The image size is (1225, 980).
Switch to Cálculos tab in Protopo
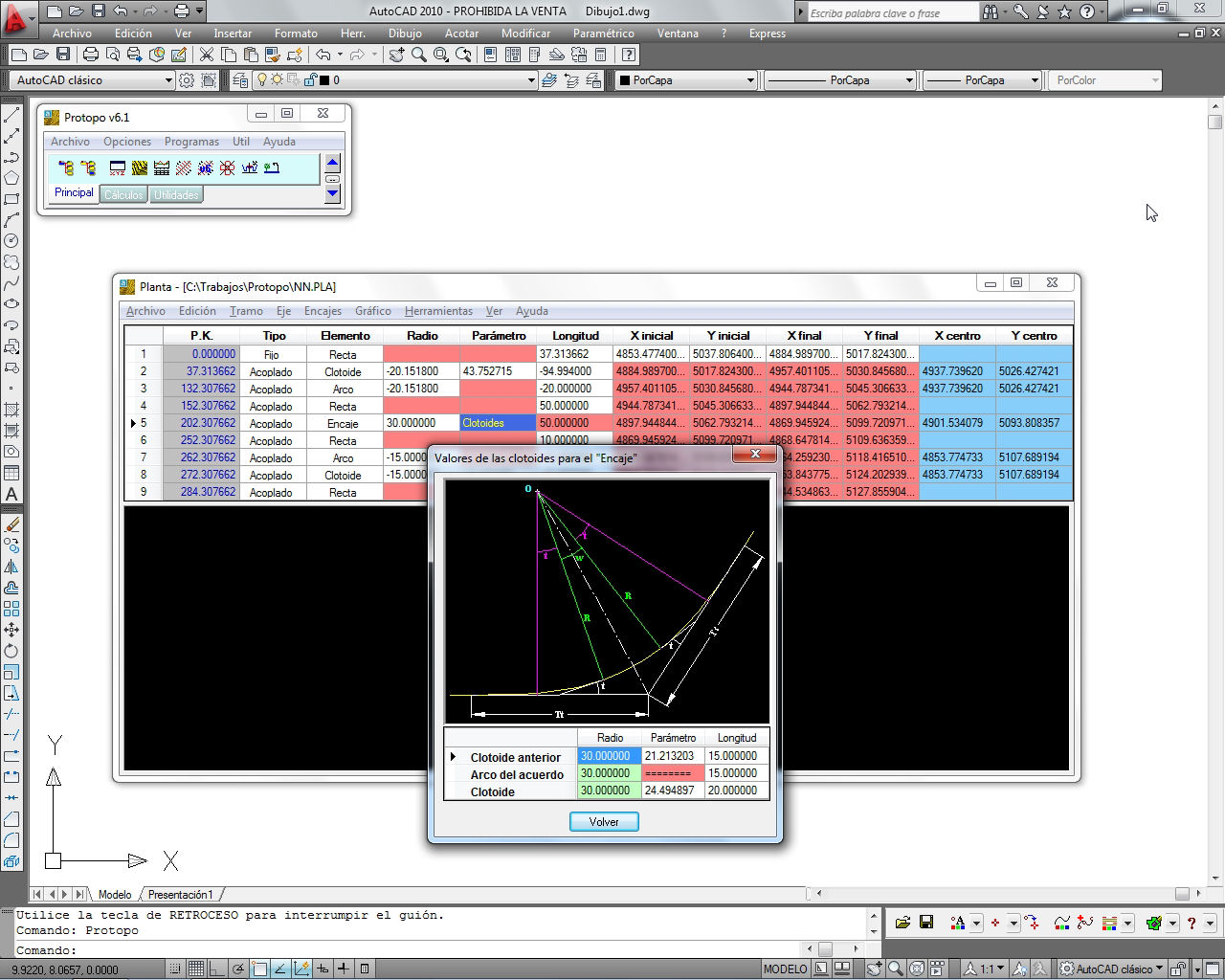pyautogui.click(x=123, y=195)
